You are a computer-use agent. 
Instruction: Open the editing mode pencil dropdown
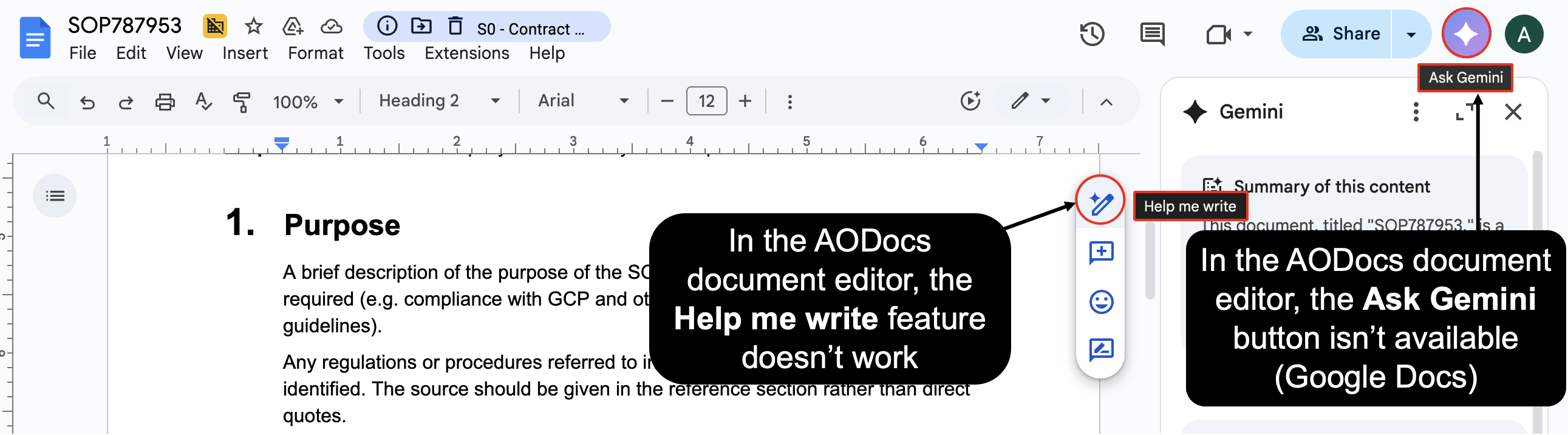(x=1031, y=100)
